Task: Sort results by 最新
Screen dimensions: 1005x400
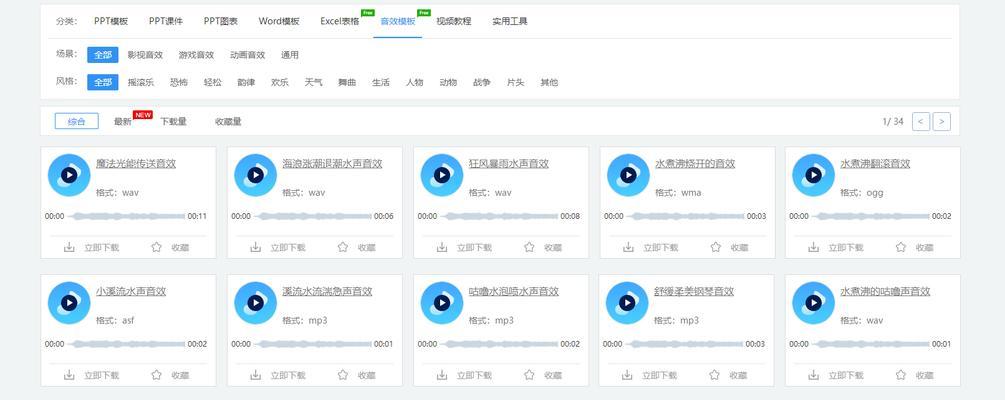Action: 123,121
